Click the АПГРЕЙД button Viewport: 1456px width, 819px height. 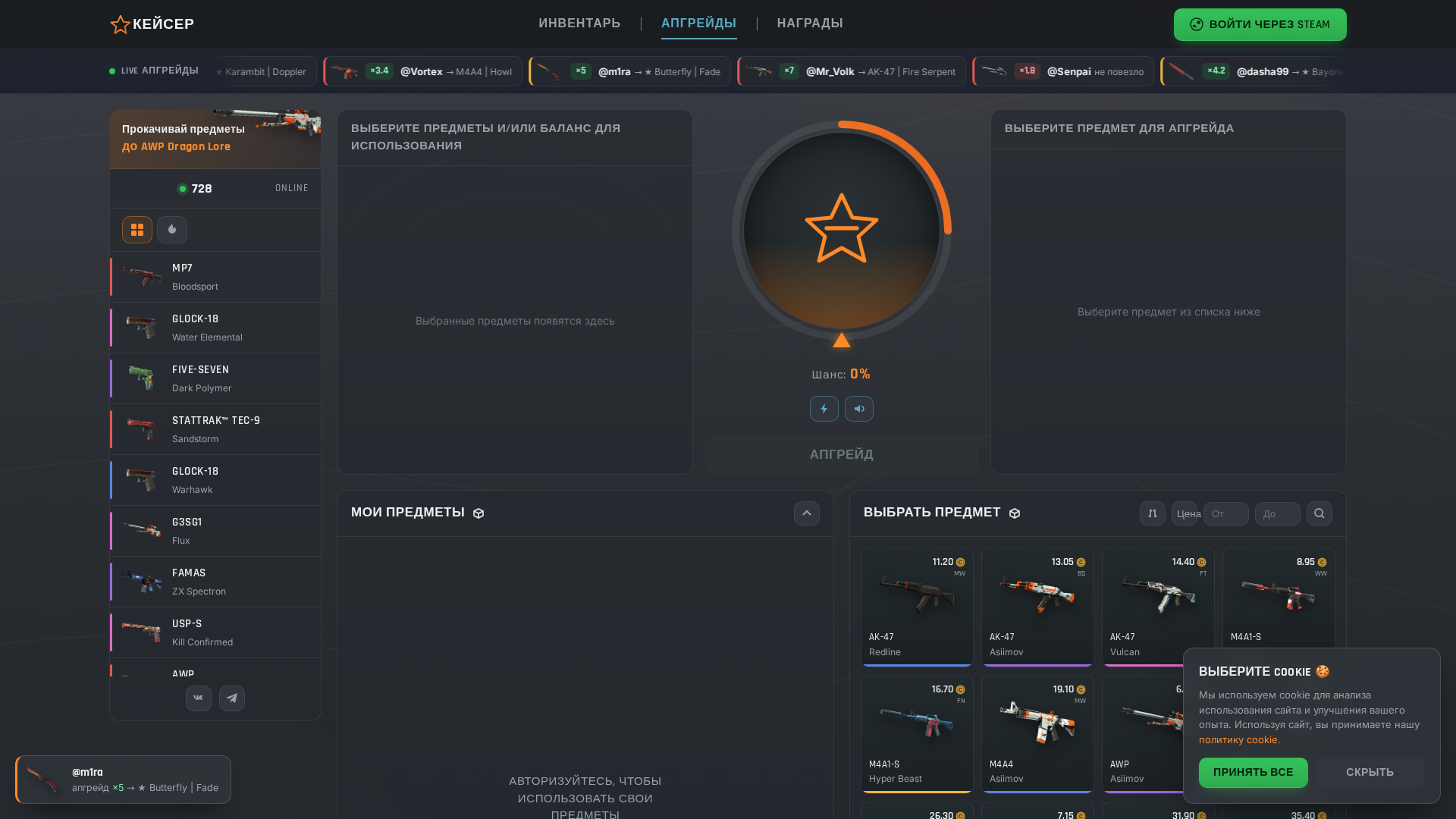[842, 455]
